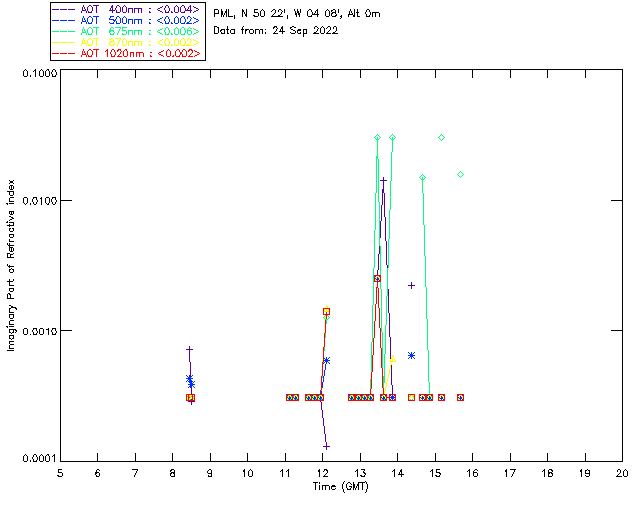Click the 0.0001 y-axis label
The width and height of the screenshot is (640, 512).
[x=40, y=459]
